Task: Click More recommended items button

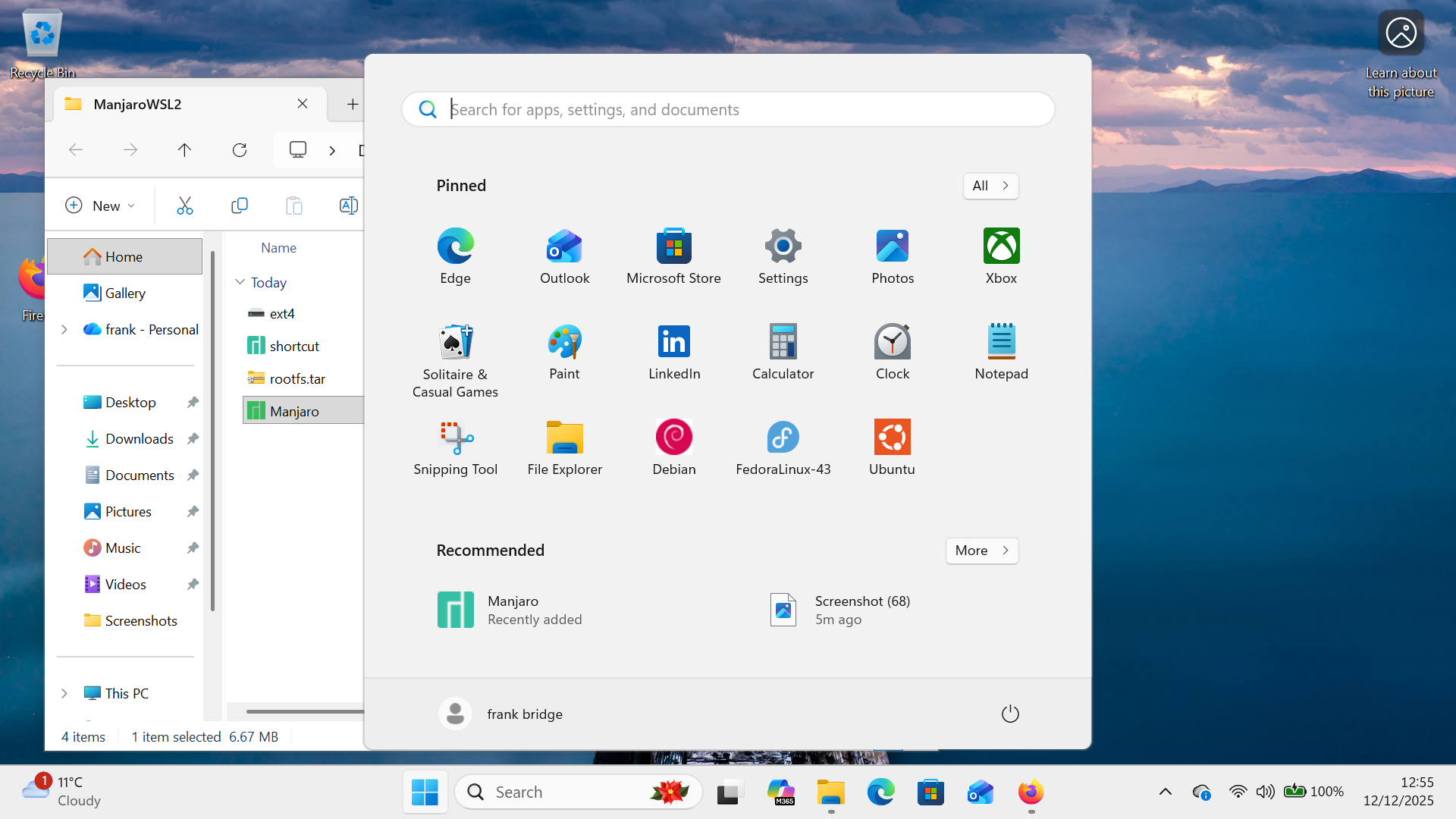Action: (981, 551)
